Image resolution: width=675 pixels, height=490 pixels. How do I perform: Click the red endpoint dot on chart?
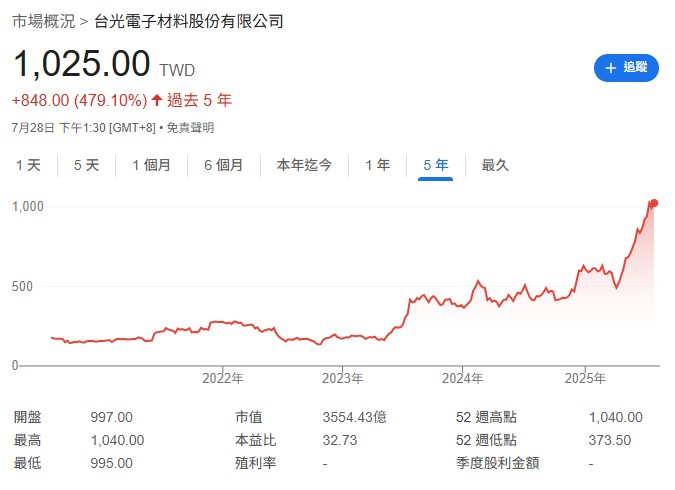[x=654, y=203]
